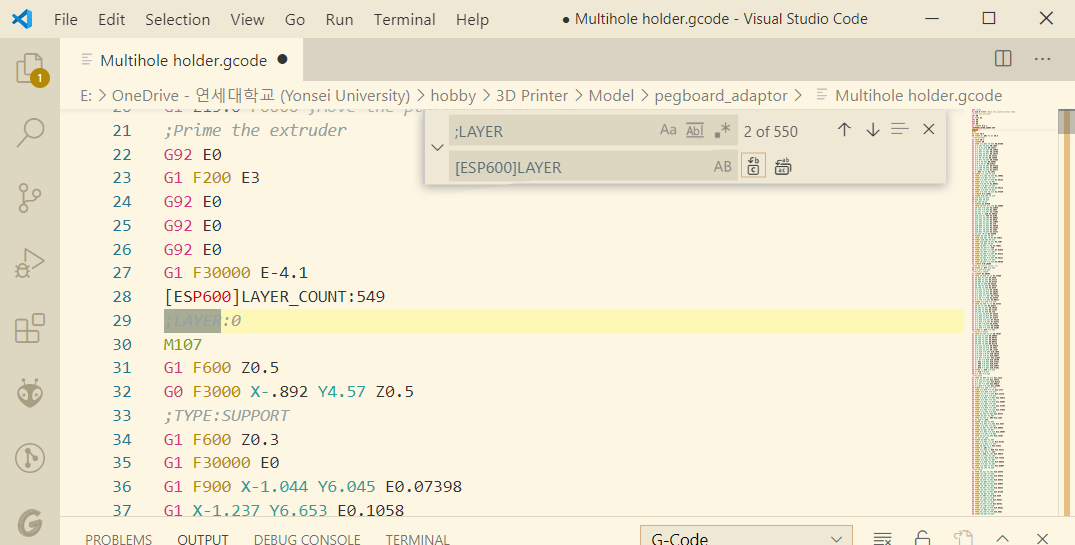Click the hobby breadcrumb segment
The height and width of the screenshot is (545, 1075).
point(453,95)
